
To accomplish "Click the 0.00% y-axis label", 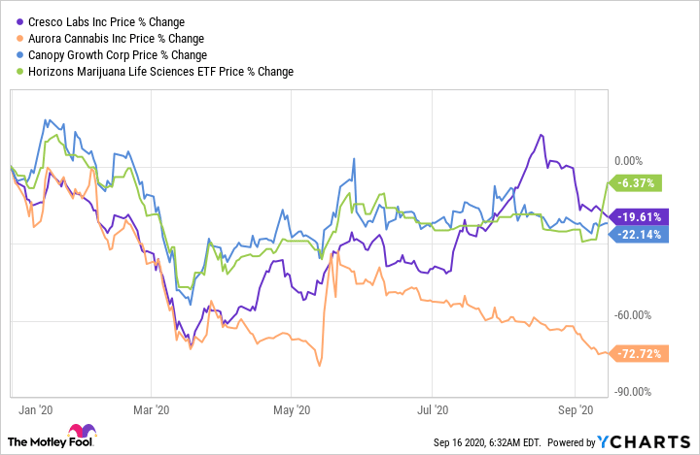I will tap(629, 160).
